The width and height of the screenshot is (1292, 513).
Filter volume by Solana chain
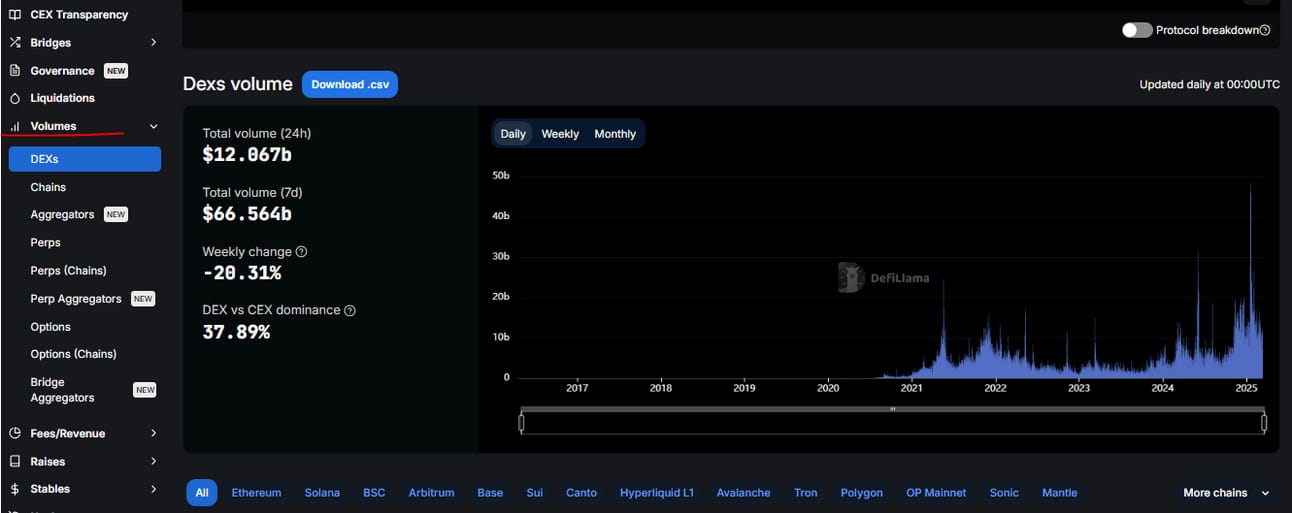point(322,493)
